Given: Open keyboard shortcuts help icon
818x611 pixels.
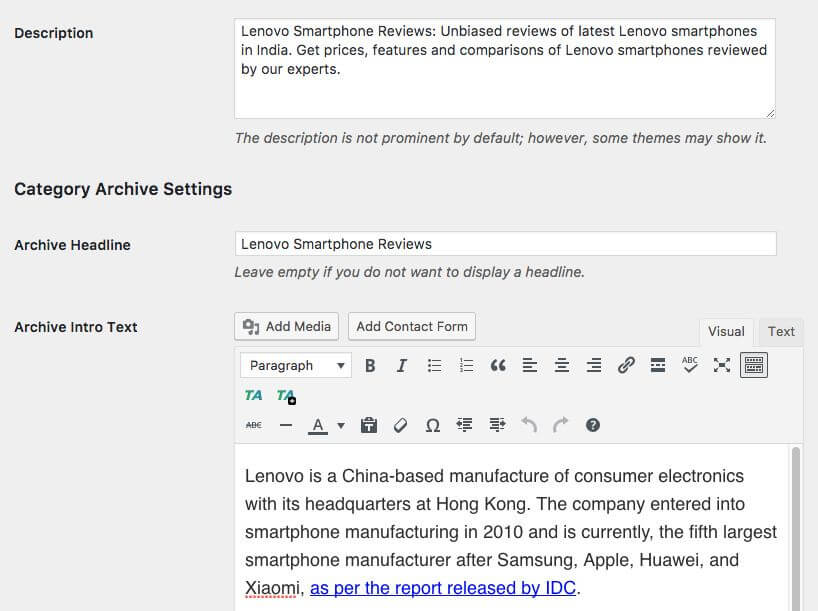Looking at the screenshot, I should pos(593,425).
